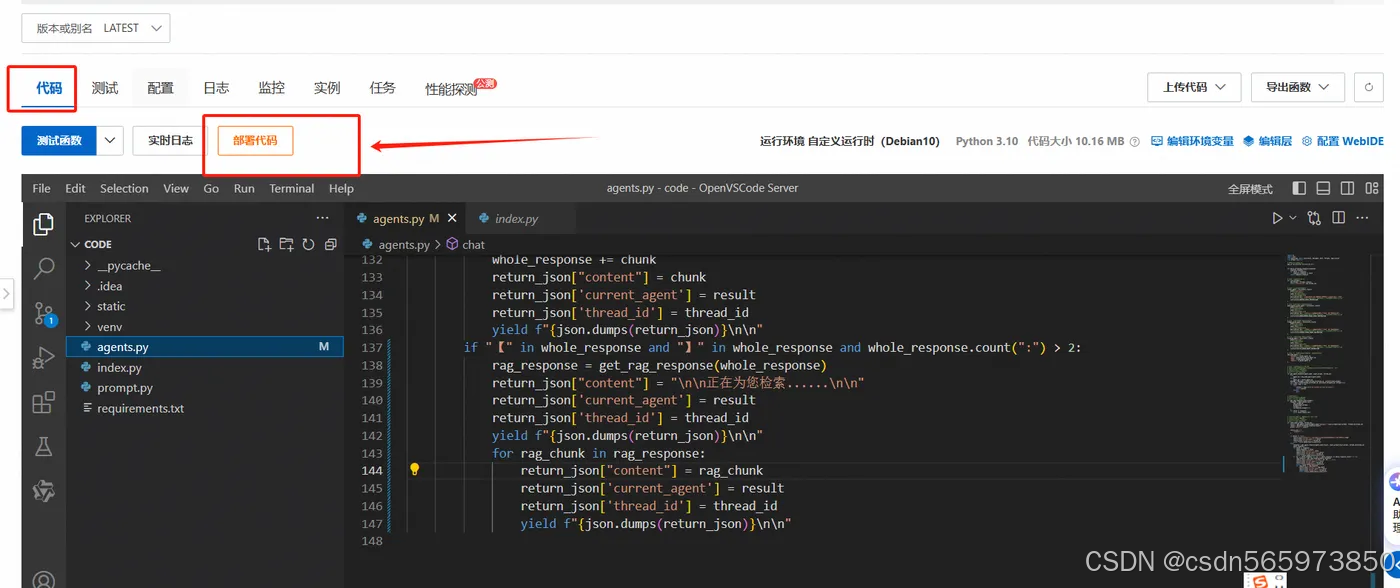Screen dimensions: 1400x588
Task: Switch to the 测试 tab
Action: point(105,88)
